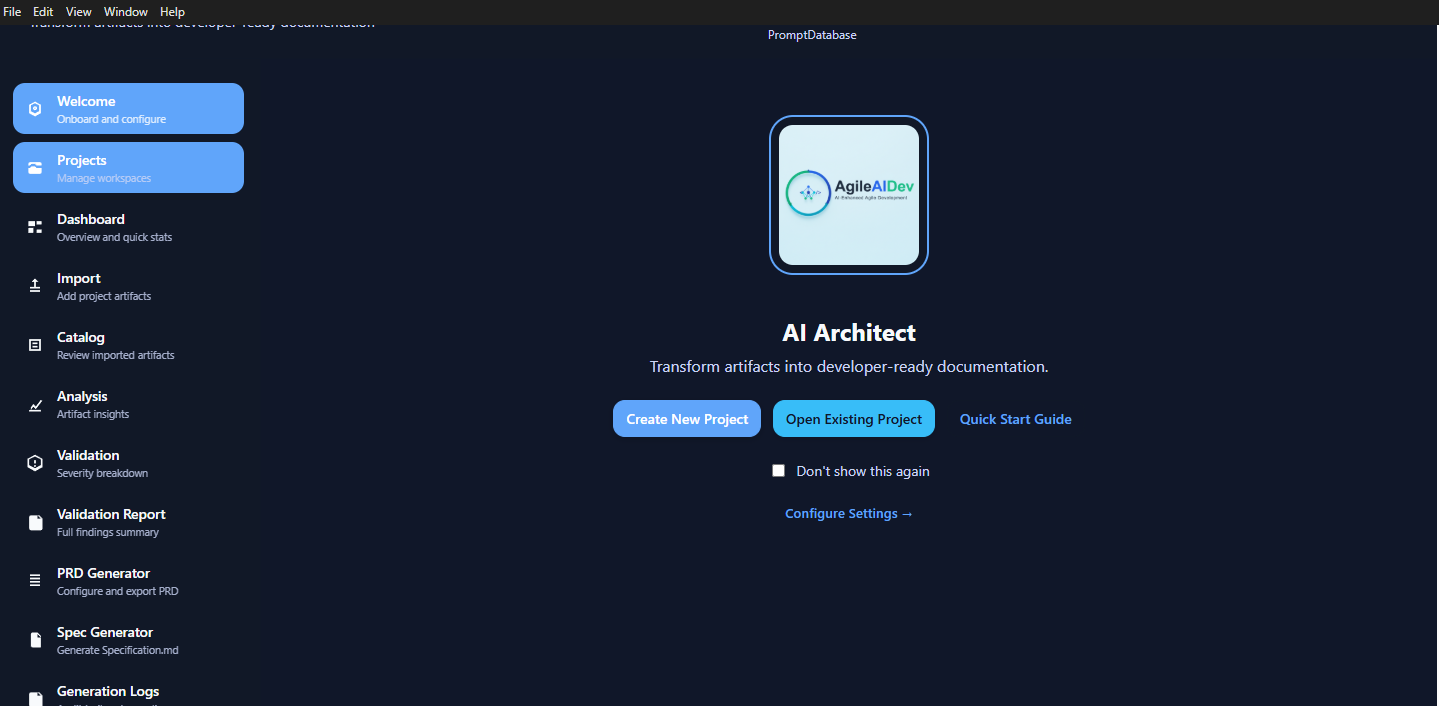Image resolution: width=1439 pixels, height=706 pixels.
Task: Click the Spec Generator file icon
Action: [x=35, y=640]
